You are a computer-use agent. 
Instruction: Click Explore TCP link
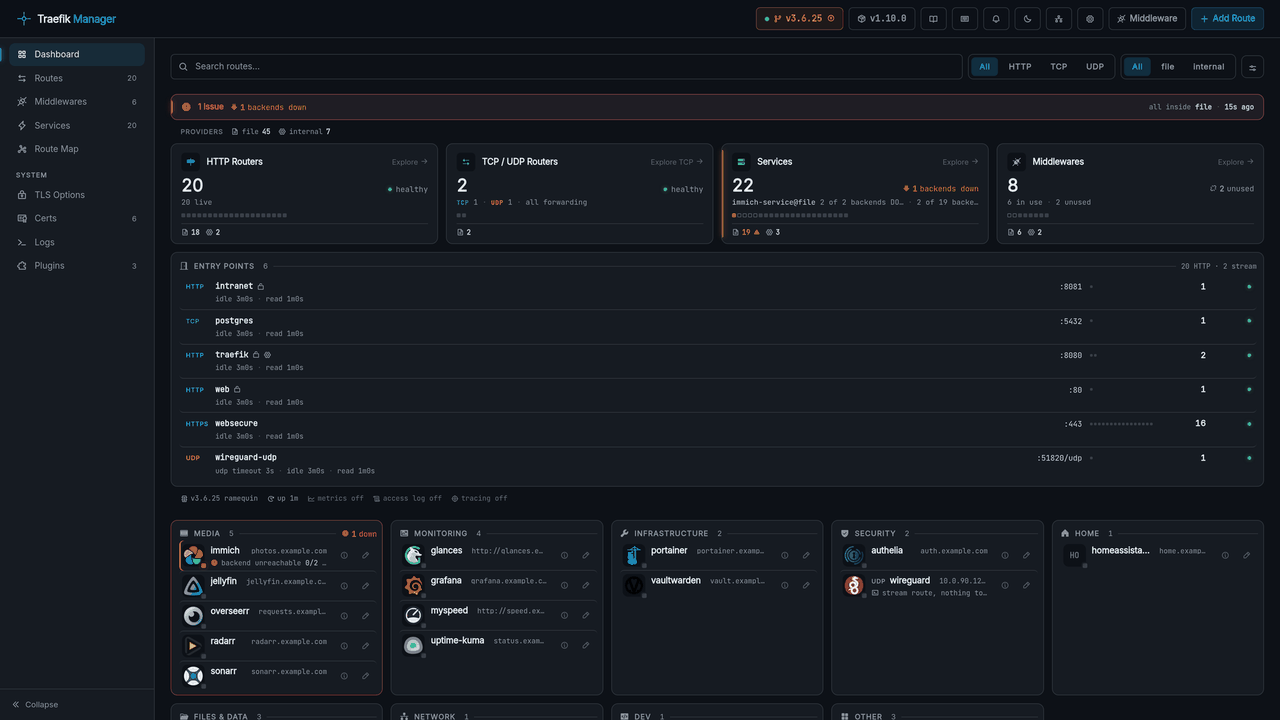tap(676, 162)
